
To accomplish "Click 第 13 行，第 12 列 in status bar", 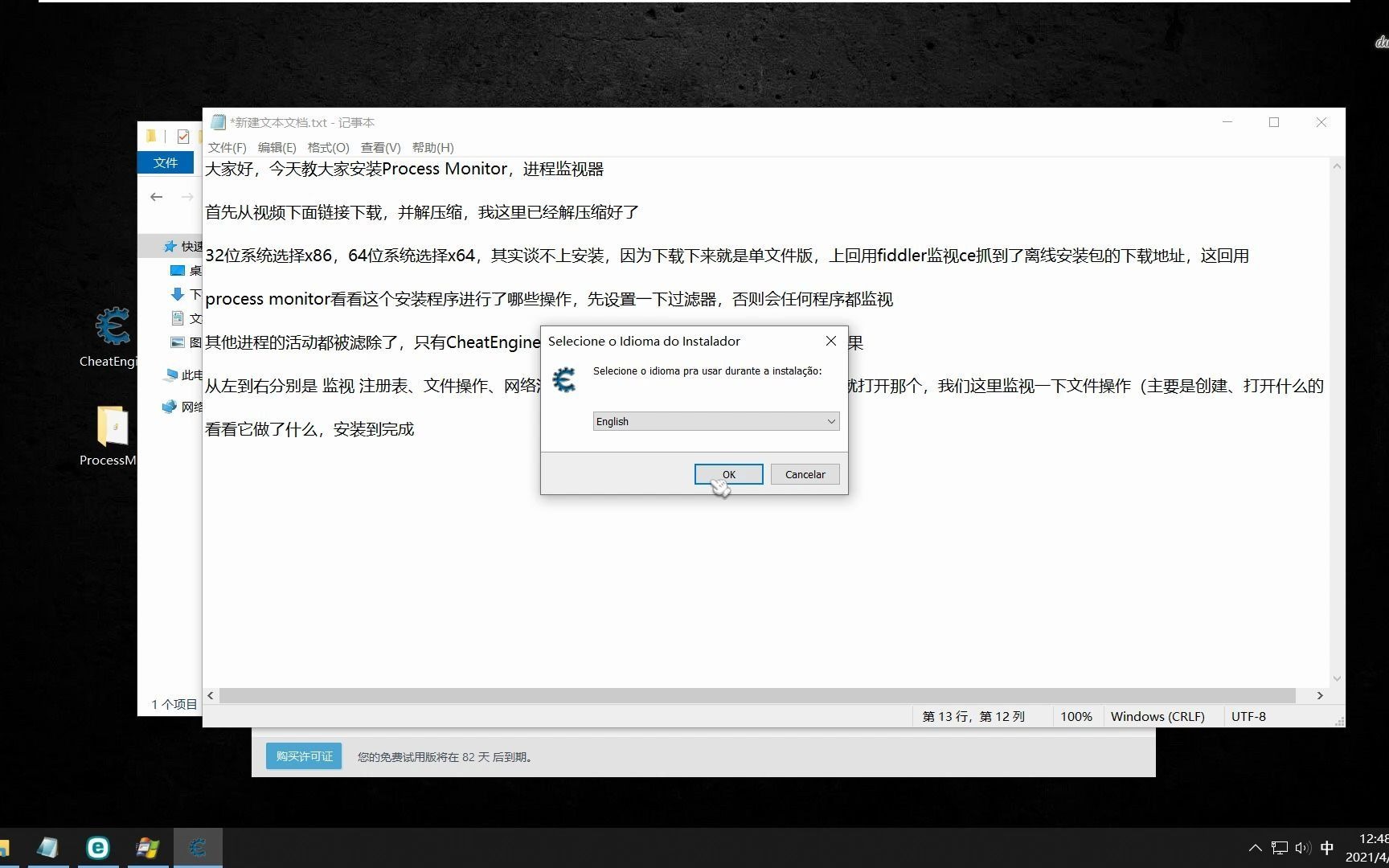I will tap(973, 716).
